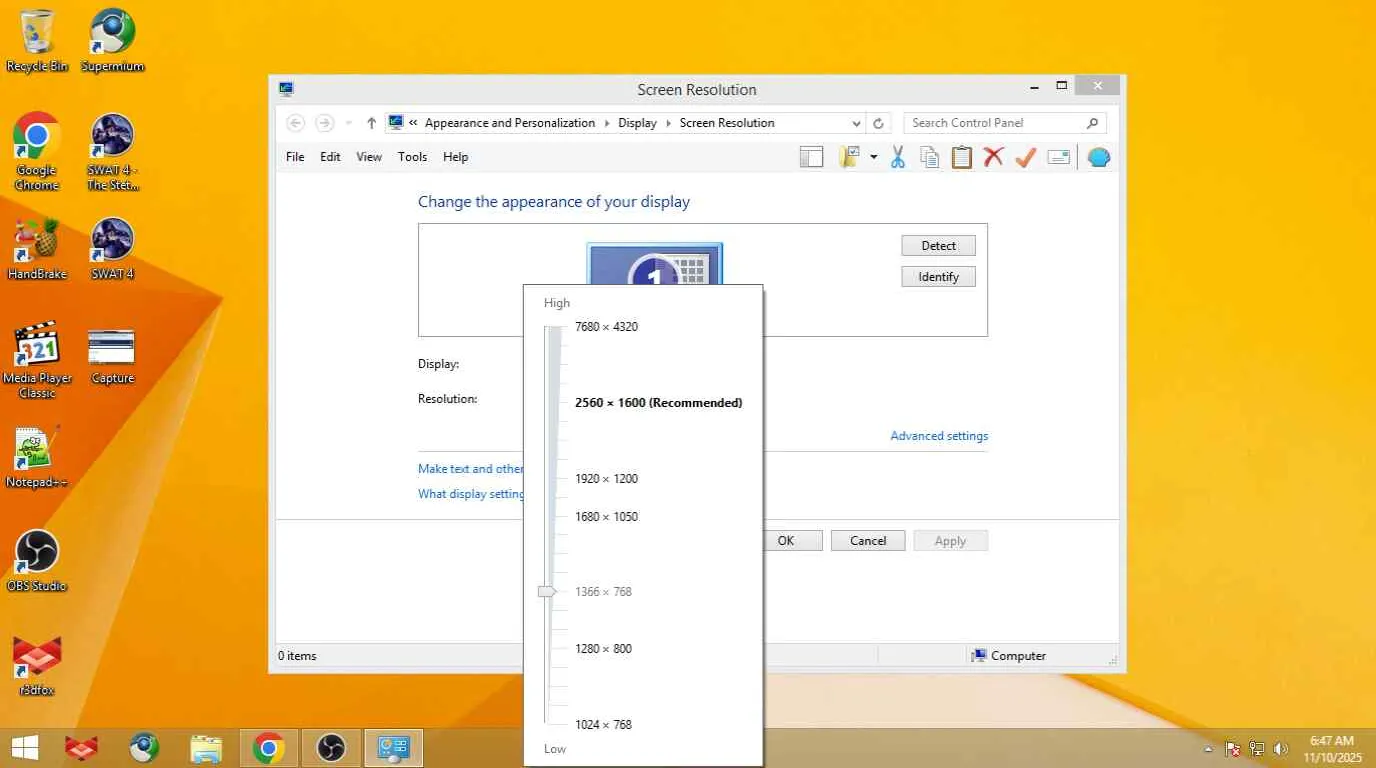Click the 'What display settings' link
The image size is (1376, 768).
(x=471, y=494)
